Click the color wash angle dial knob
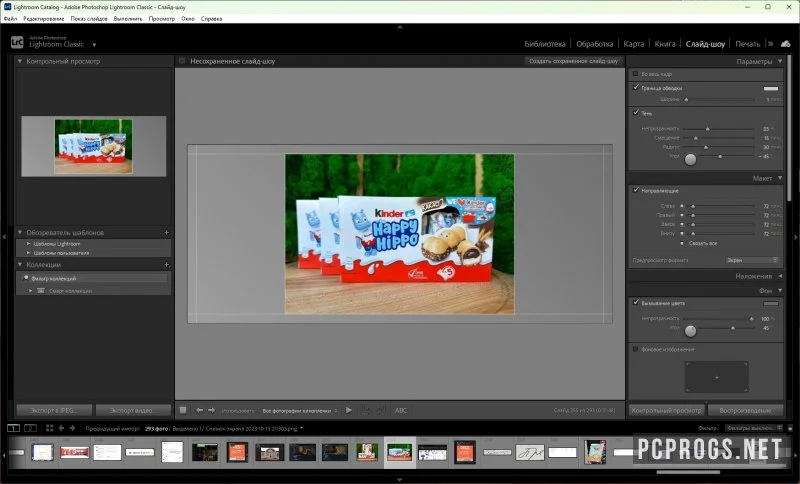 (690, 331)
